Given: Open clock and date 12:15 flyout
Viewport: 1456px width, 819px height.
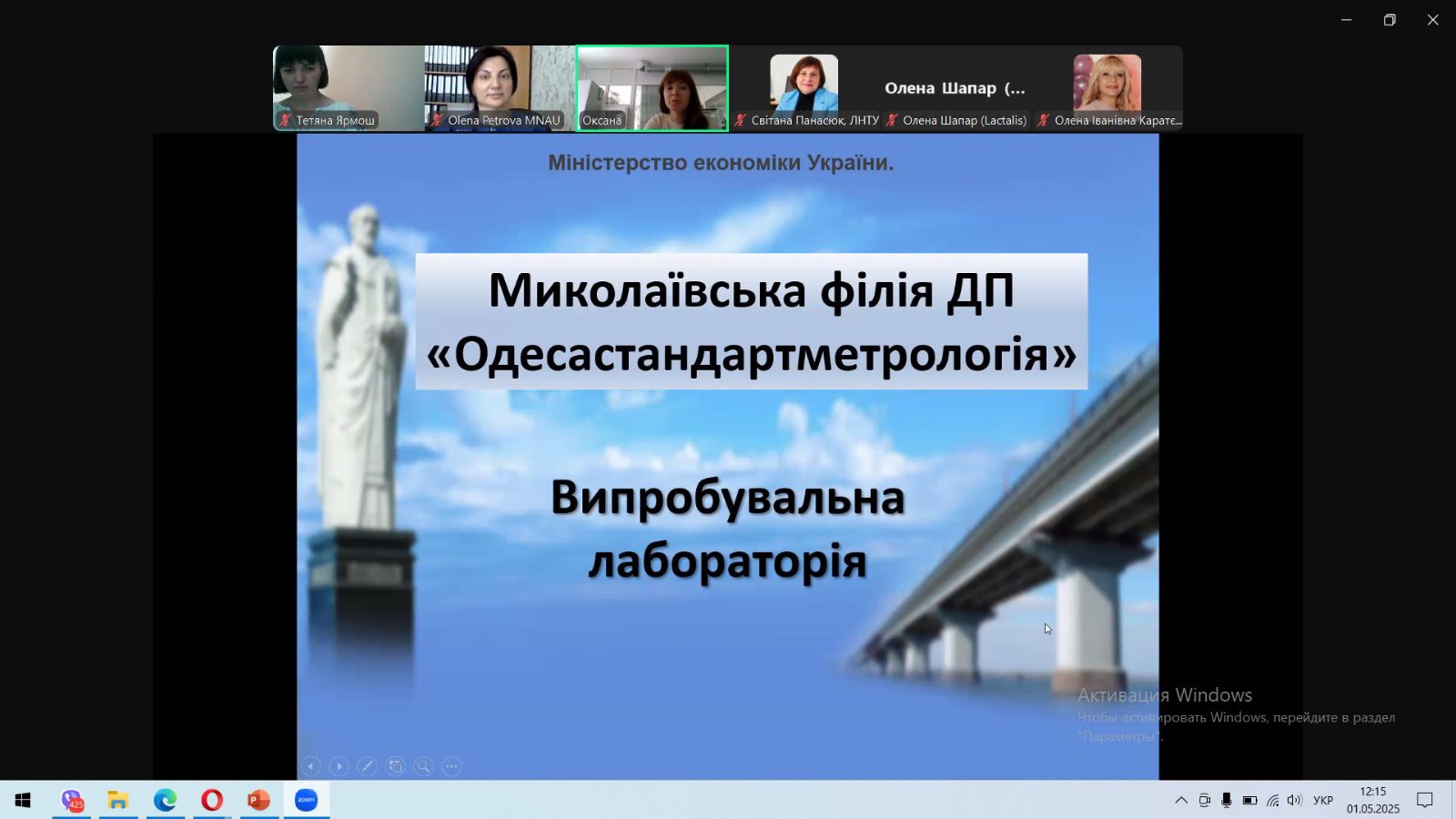Looking at the screenshot, I should point(1373,800).
